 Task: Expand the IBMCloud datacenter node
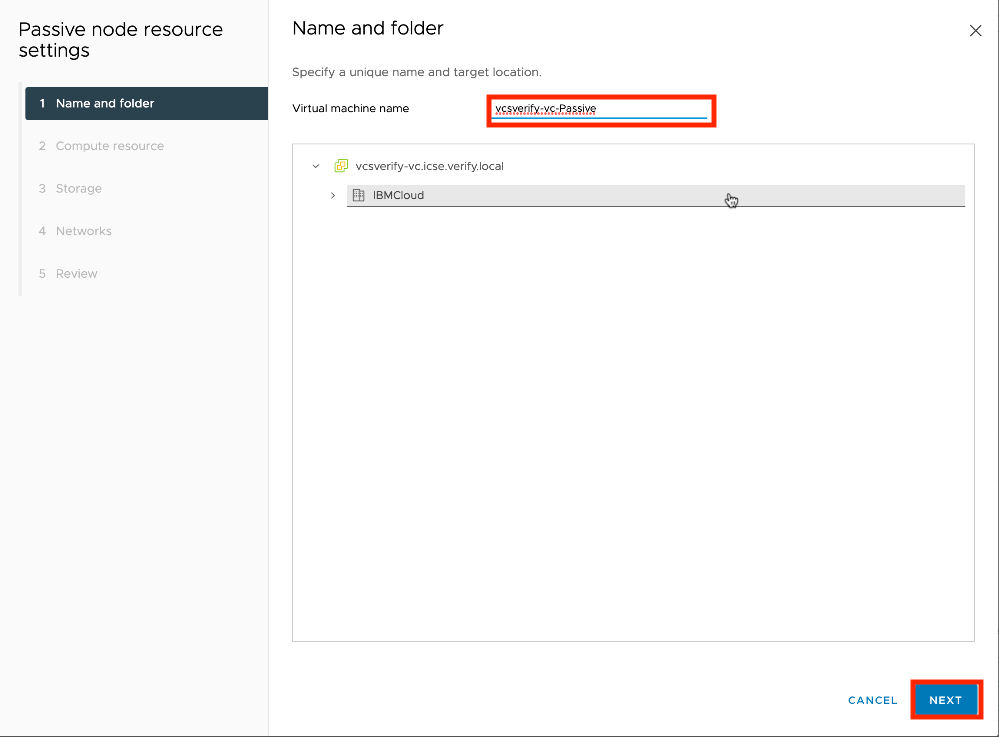click(x=333, y=195)
